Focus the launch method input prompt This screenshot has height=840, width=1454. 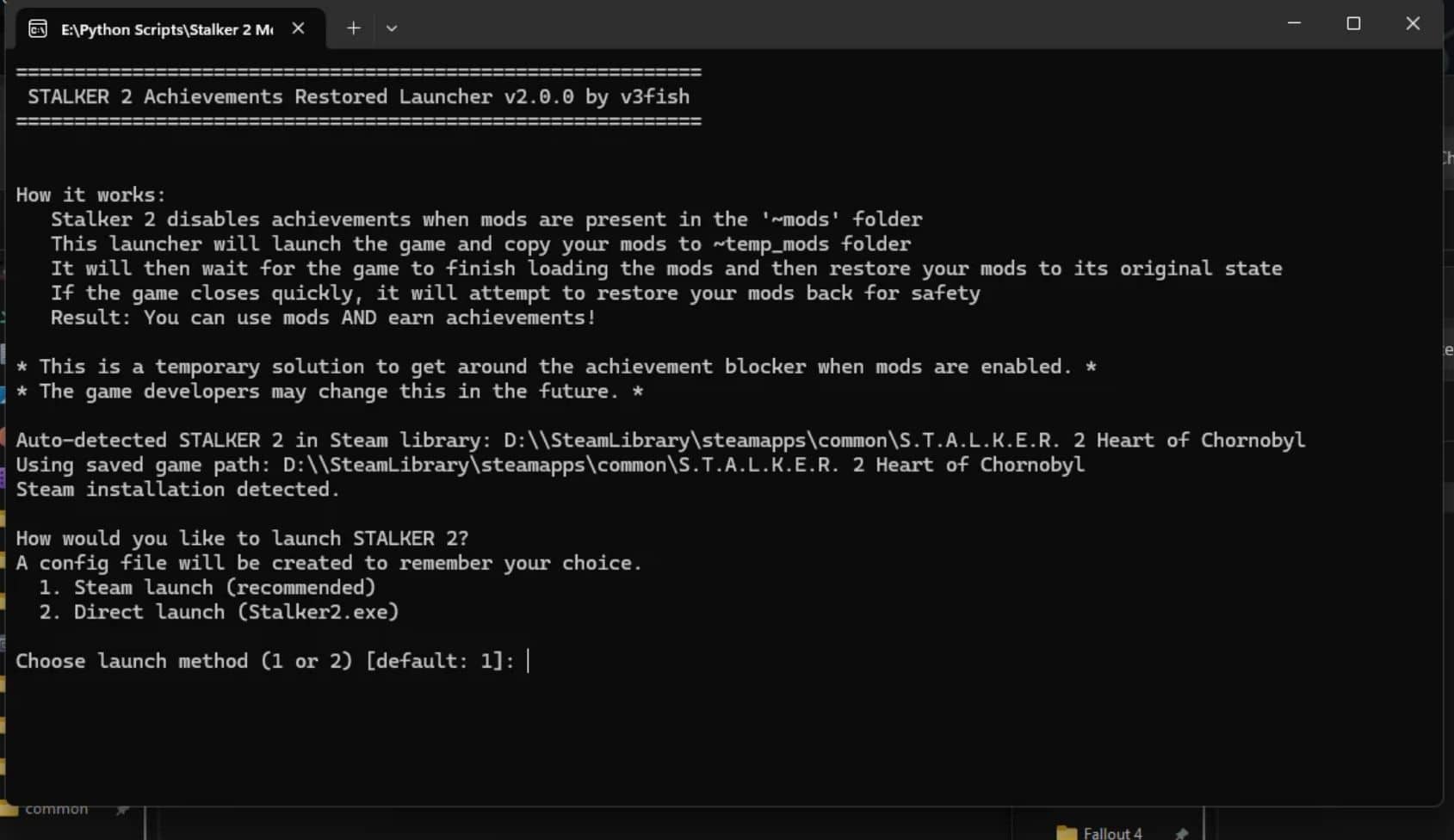coord(529,661)
